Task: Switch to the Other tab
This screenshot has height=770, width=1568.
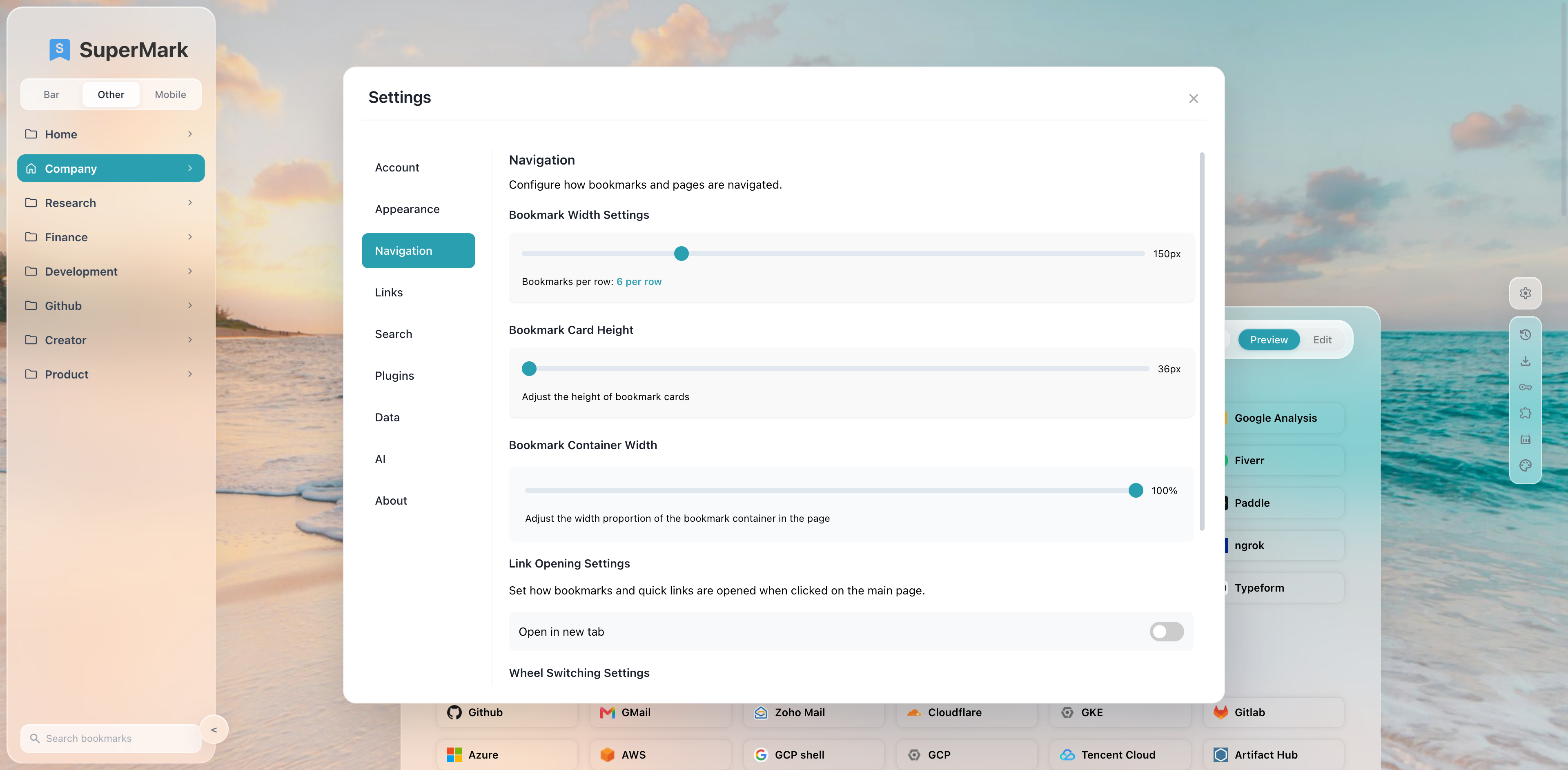Action: (111, 94)
